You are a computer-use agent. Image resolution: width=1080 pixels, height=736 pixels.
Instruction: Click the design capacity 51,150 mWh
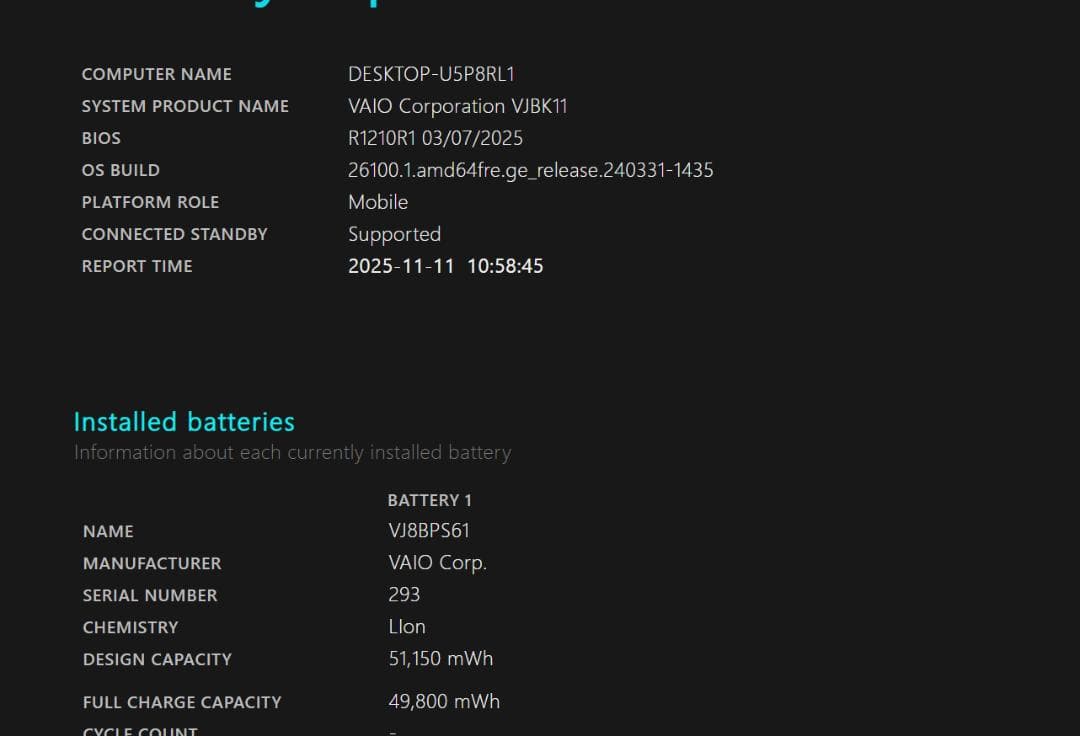(440, 659)
